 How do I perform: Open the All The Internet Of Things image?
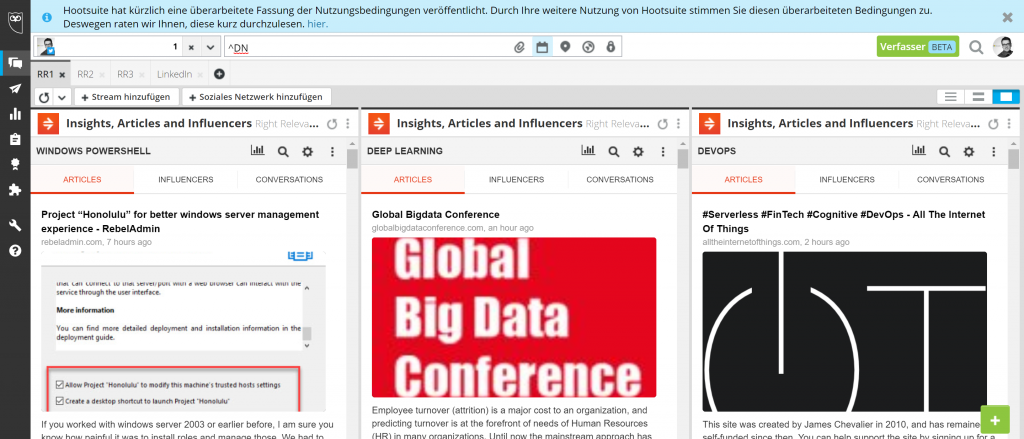point(844,331)
